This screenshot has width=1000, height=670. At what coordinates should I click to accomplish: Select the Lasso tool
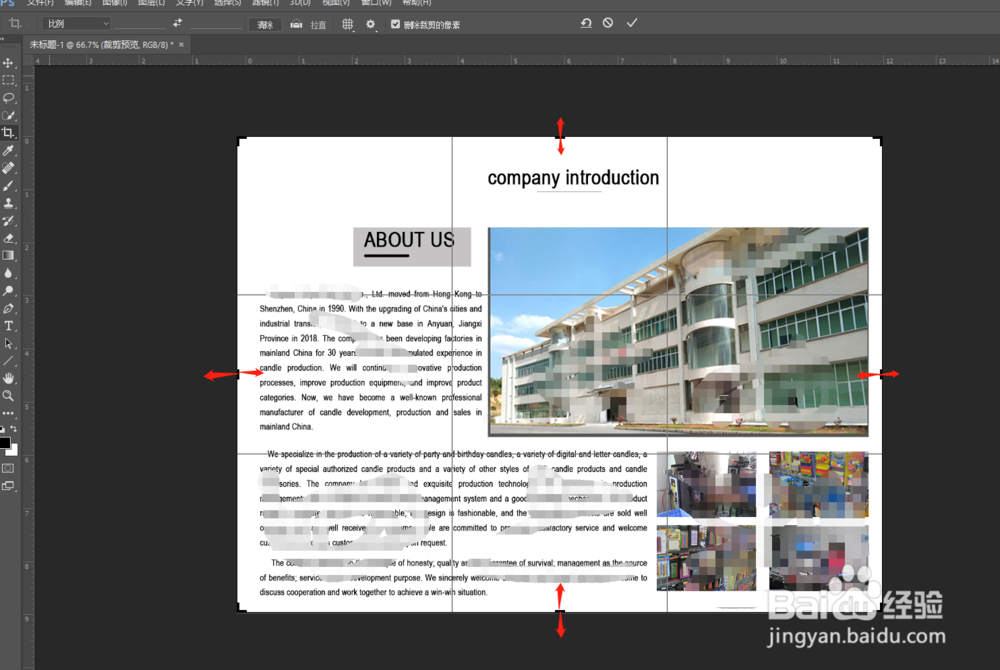coord(8,98)
